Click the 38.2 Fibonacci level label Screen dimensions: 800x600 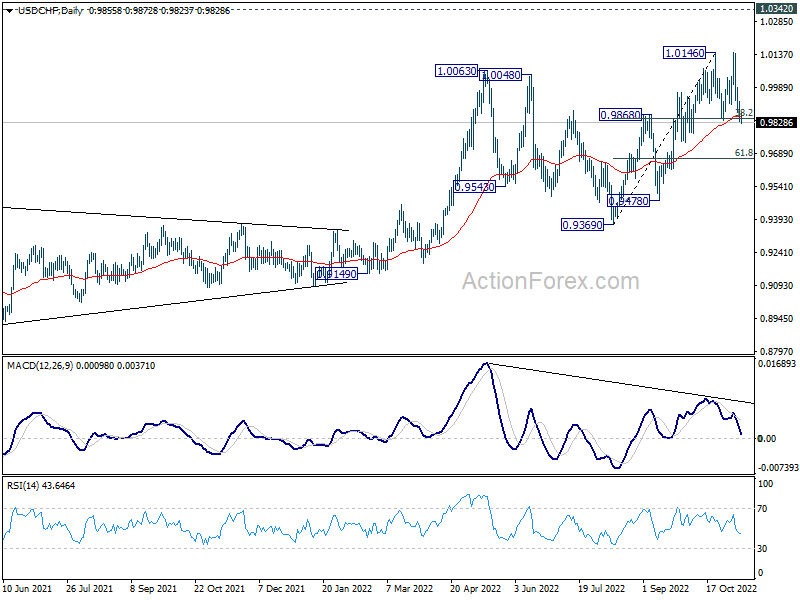click(744, 112)
